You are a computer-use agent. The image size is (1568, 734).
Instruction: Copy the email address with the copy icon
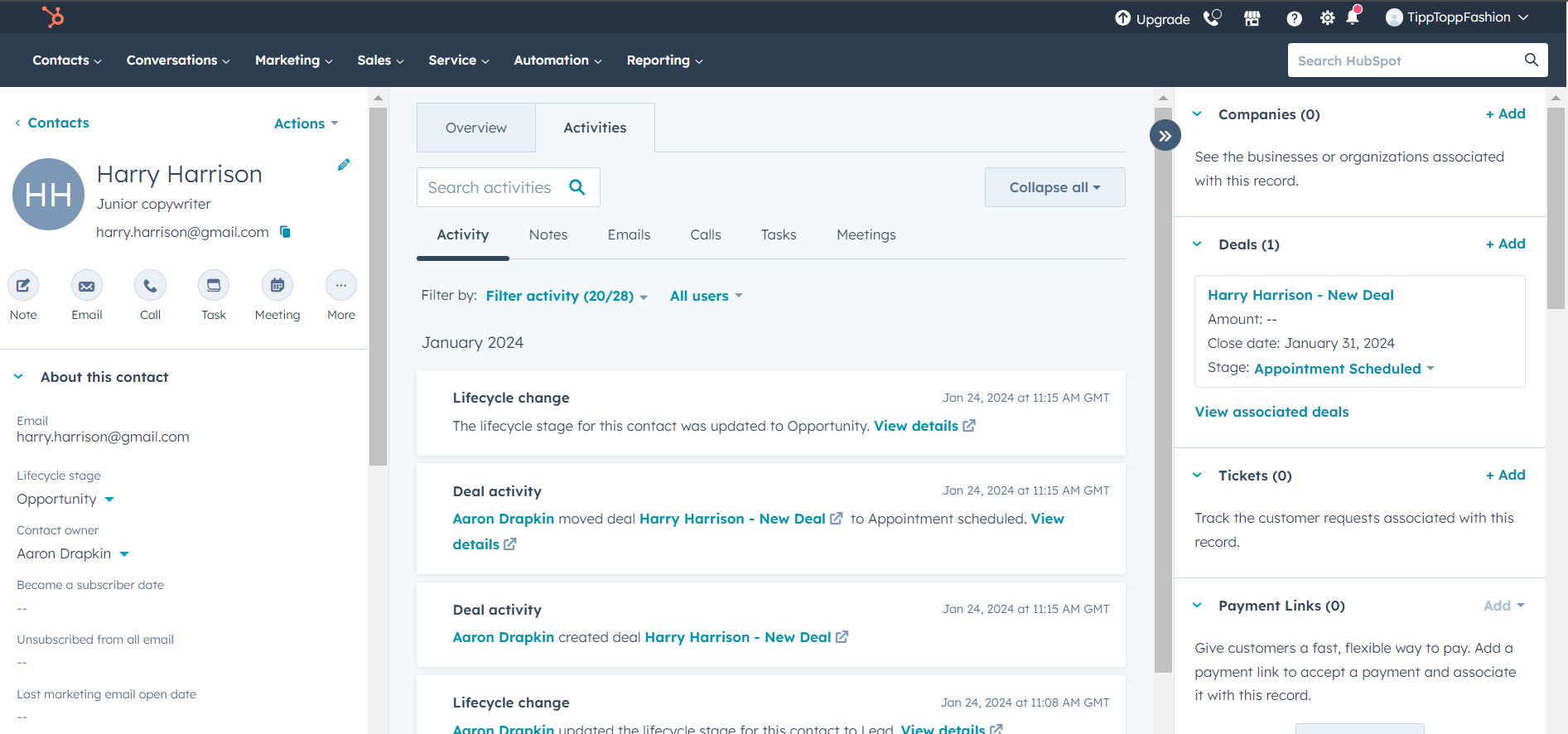285,232
